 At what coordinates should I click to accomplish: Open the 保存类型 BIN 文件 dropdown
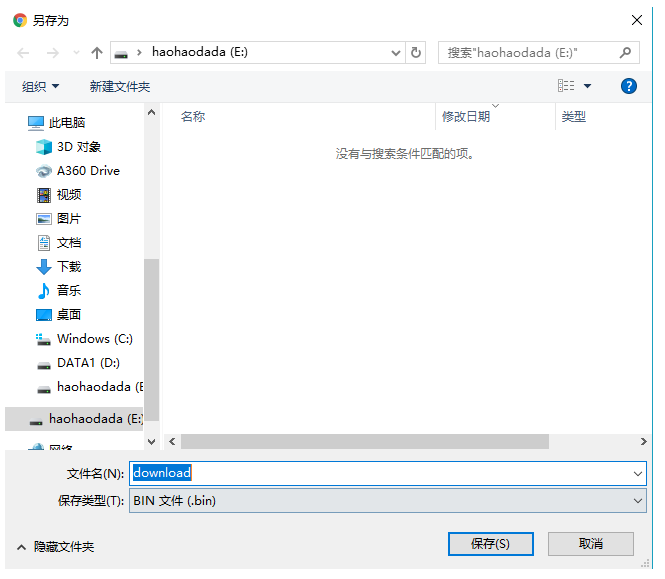[388, 501]
